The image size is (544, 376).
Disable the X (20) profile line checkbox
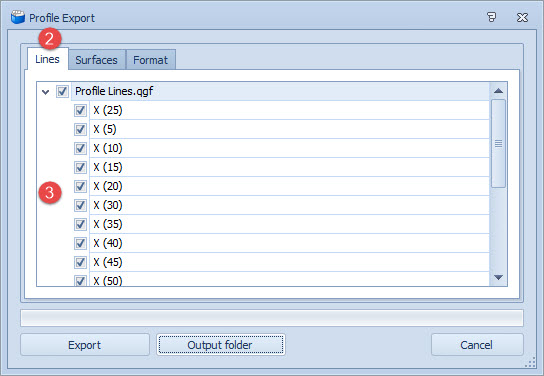(80, 186)
